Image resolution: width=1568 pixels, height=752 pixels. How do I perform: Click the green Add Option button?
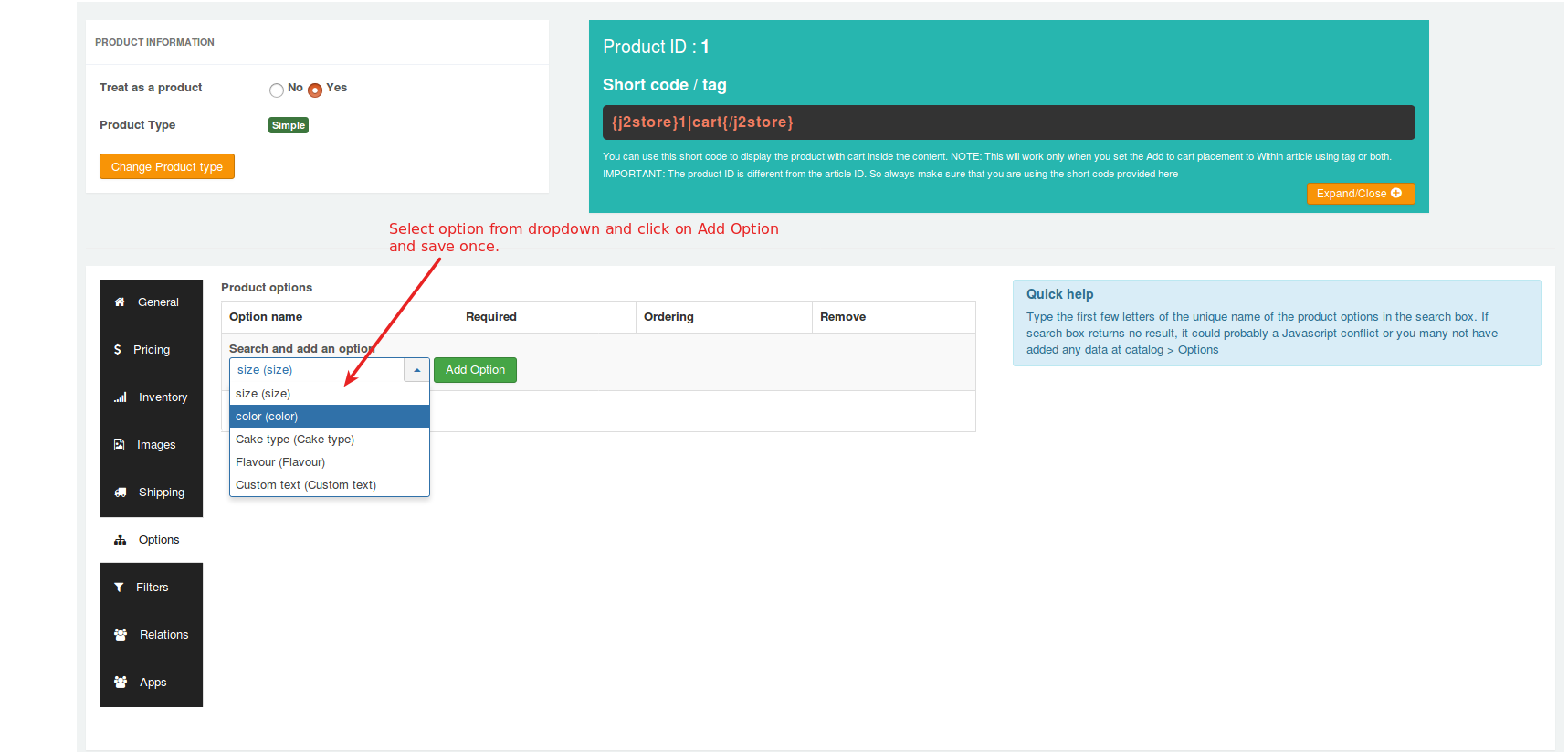point(475,370)
